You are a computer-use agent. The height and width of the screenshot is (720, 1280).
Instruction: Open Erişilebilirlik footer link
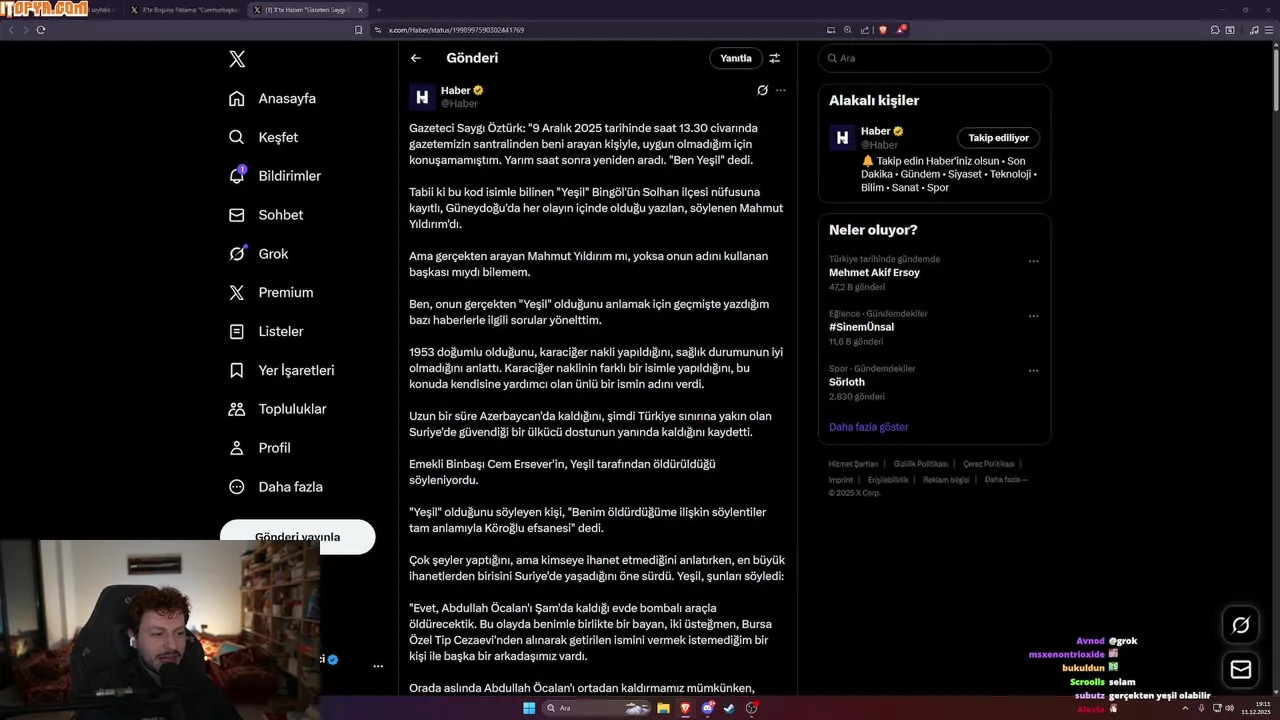coord(888,480)
